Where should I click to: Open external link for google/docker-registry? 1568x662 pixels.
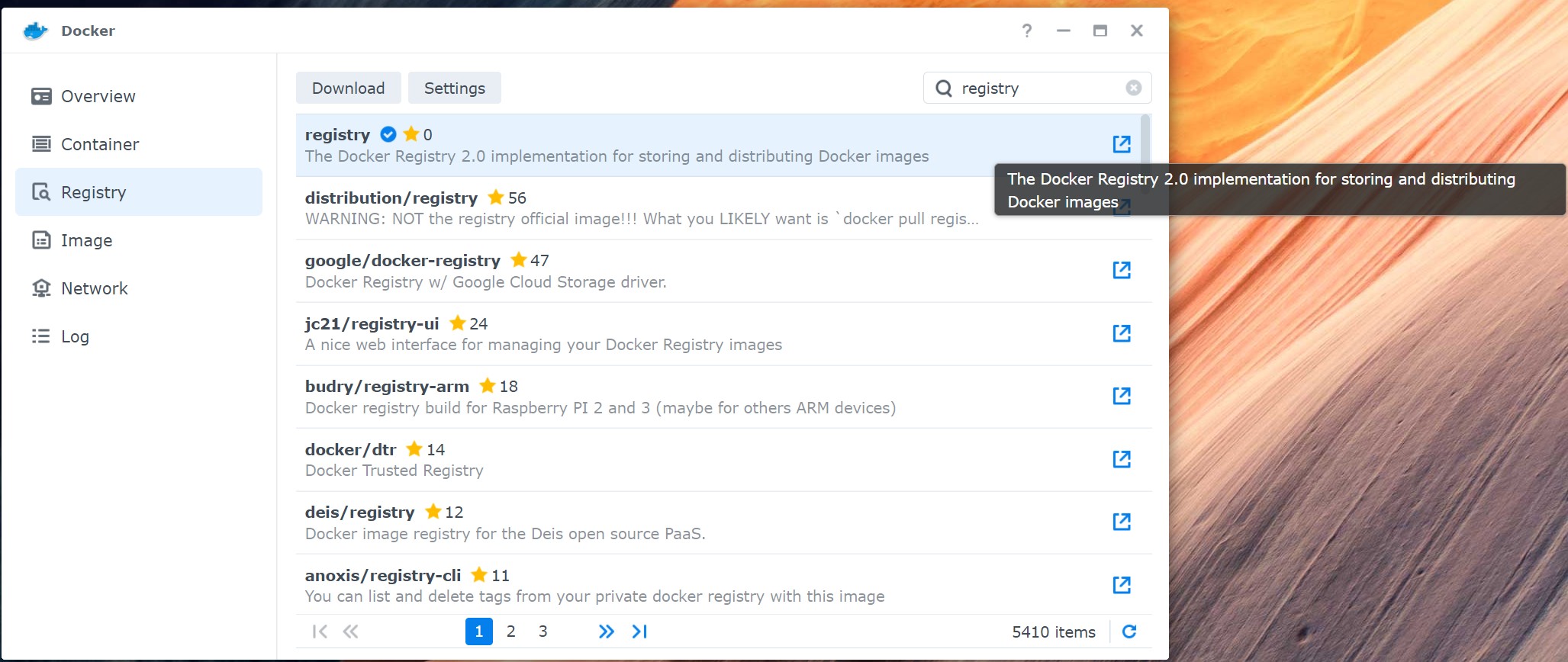pos(1122,270)
